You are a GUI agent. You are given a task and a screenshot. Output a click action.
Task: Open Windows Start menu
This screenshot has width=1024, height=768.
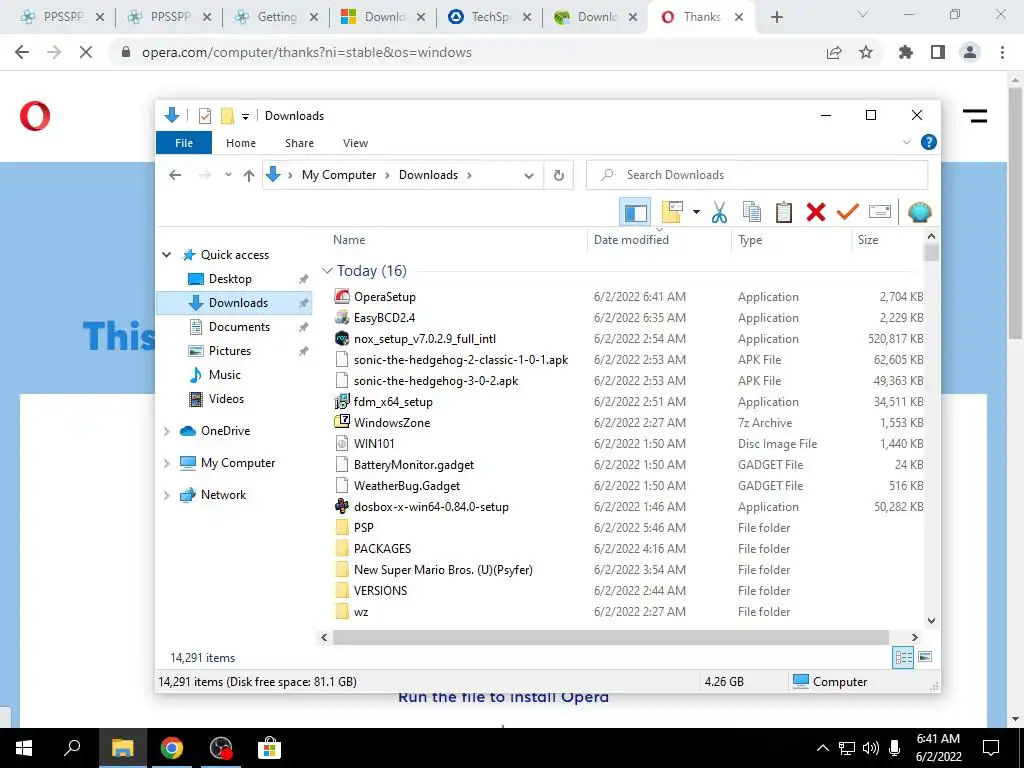(24, 748)
